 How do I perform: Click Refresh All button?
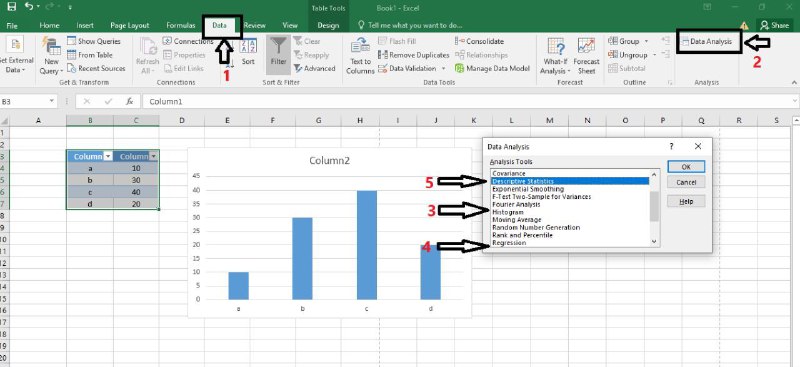147,56
